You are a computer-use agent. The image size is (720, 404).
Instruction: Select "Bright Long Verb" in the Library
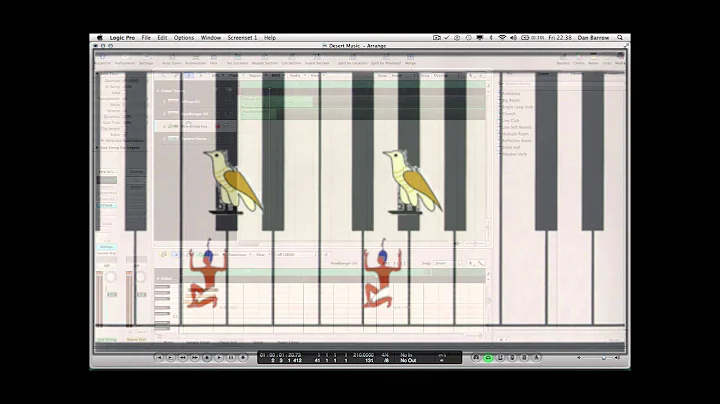tap(518, 107)
